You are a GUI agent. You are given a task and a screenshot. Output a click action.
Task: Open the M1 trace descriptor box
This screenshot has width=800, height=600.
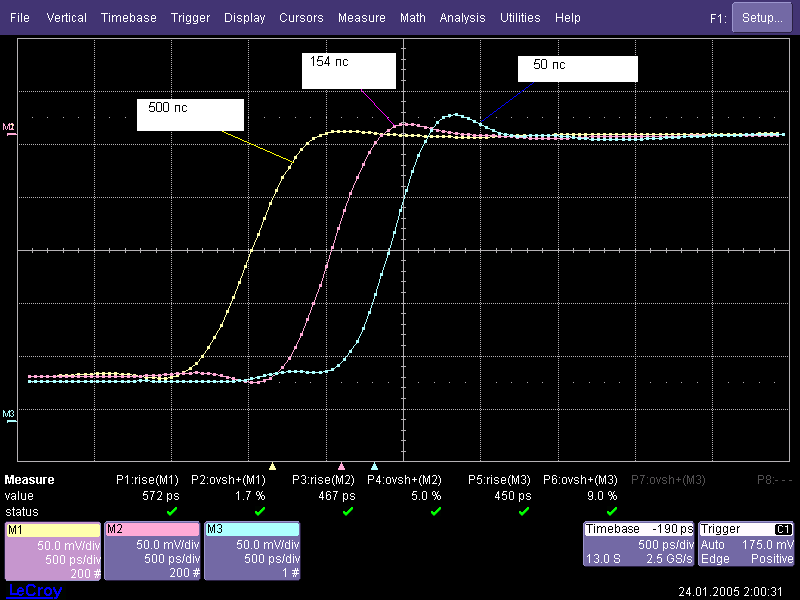53,551
